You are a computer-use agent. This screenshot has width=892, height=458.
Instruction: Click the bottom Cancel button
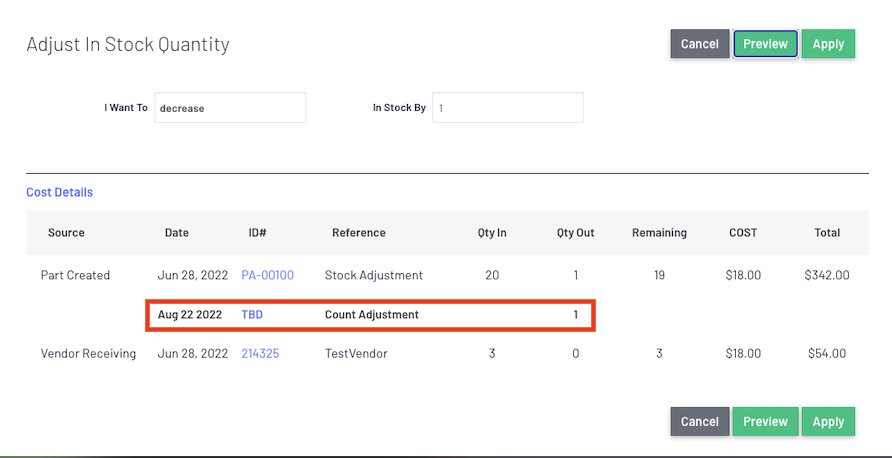click(700, 422)
